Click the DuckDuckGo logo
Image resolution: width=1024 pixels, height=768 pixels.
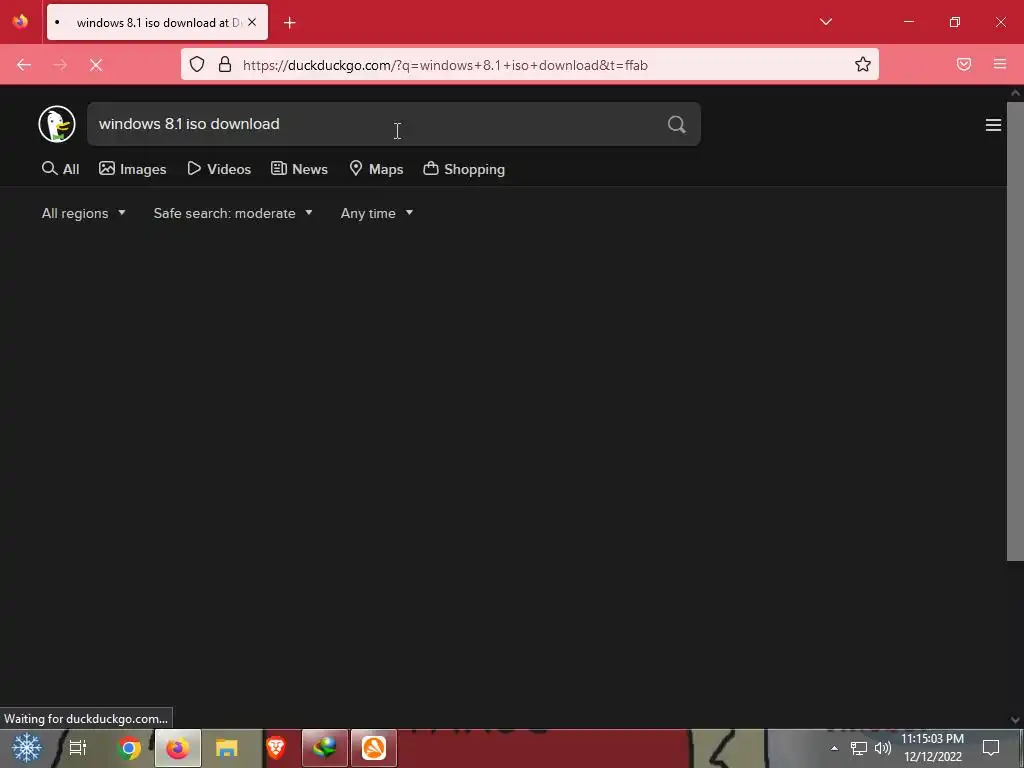(57, 124)
